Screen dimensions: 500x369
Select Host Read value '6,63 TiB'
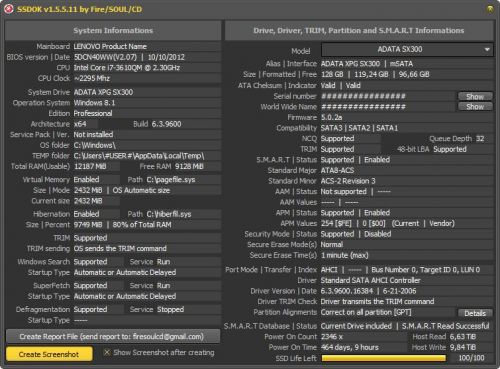(463, 337)
